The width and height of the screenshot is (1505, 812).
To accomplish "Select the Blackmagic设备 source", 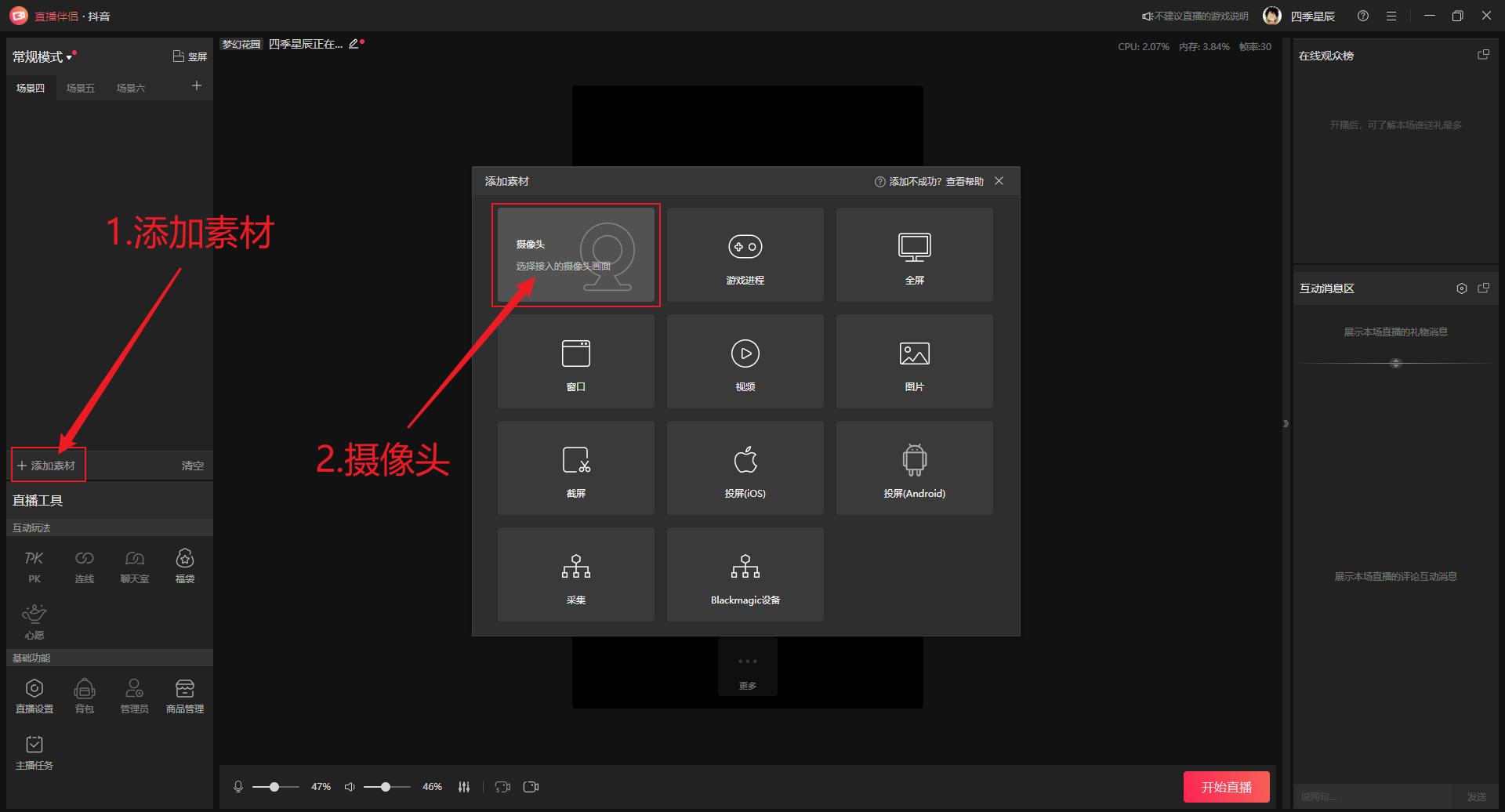I will (x=745, y=575).
